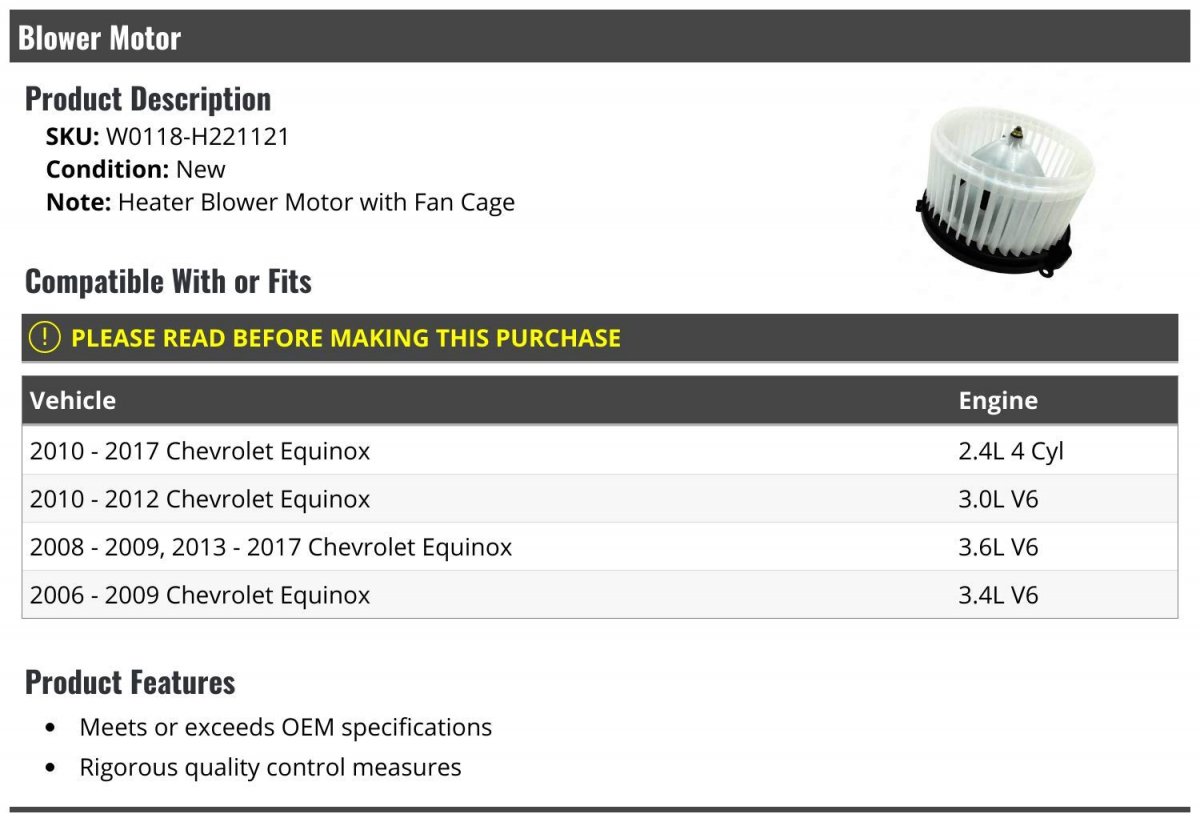
Task: Click the Meets or exceeds OEM specifications bullet
Action: pos(286,727)
